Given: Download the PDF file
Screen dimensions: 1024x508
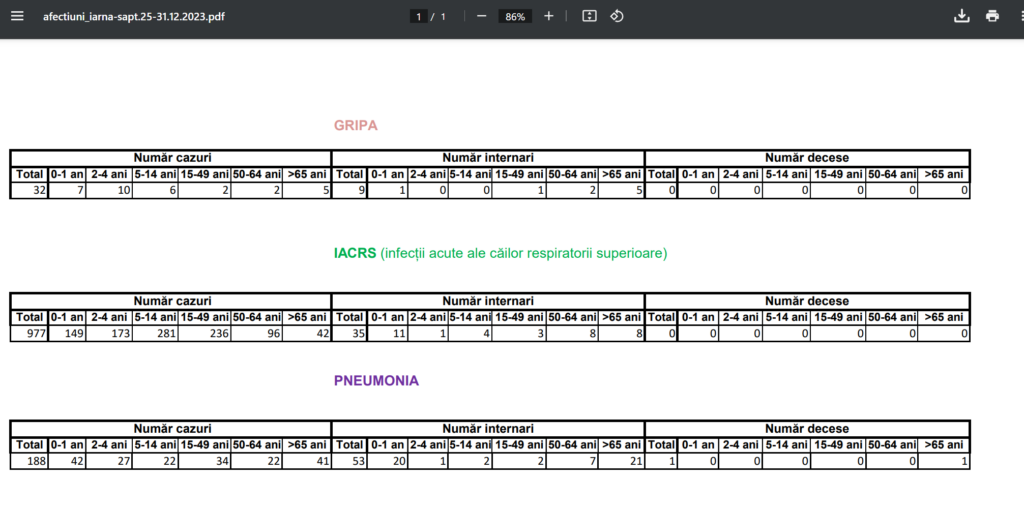Looking at the screenshot, I should tap(962, 16).
